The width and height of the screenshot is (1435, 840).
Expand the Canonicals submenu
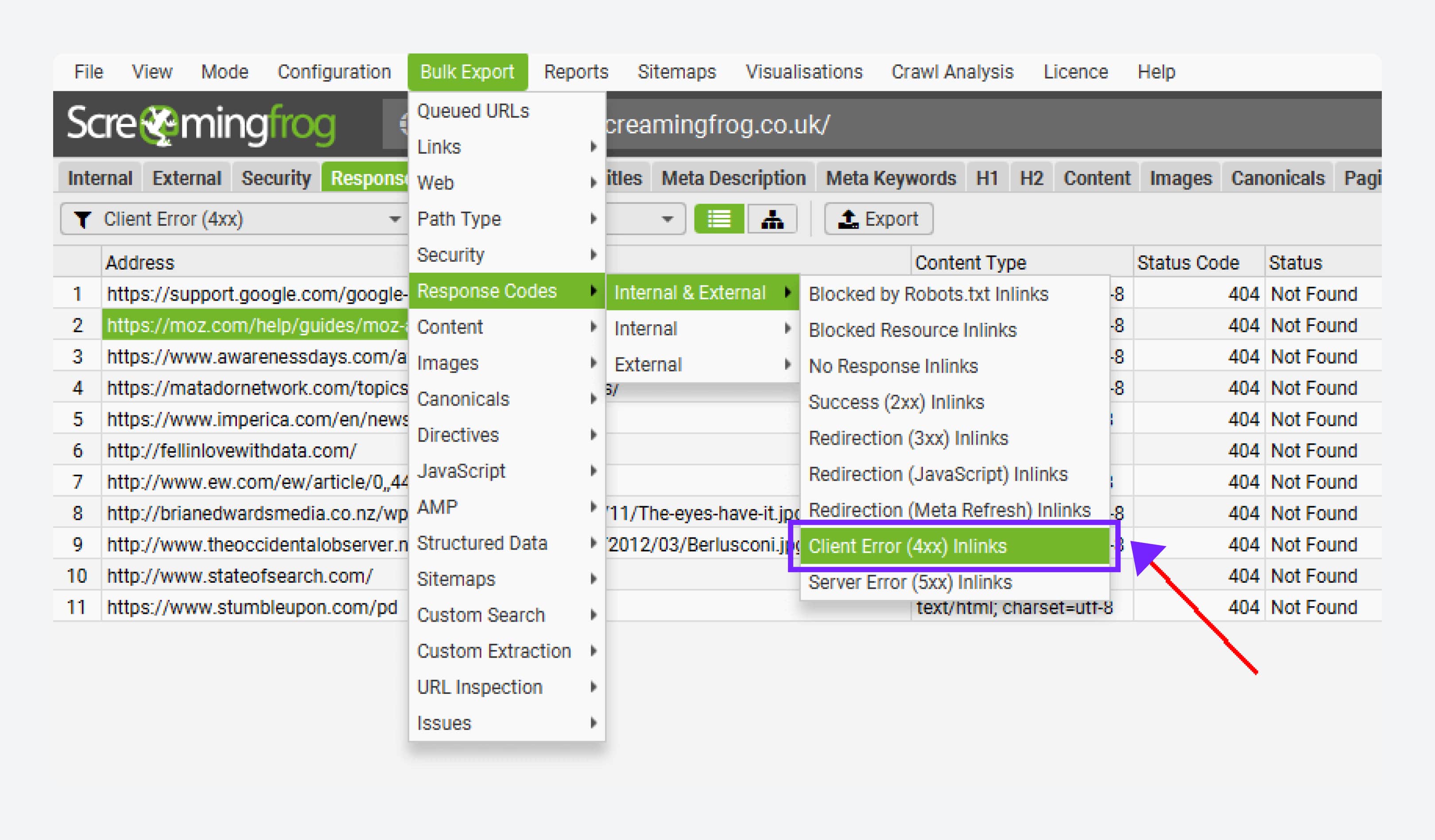coord(507,399)
